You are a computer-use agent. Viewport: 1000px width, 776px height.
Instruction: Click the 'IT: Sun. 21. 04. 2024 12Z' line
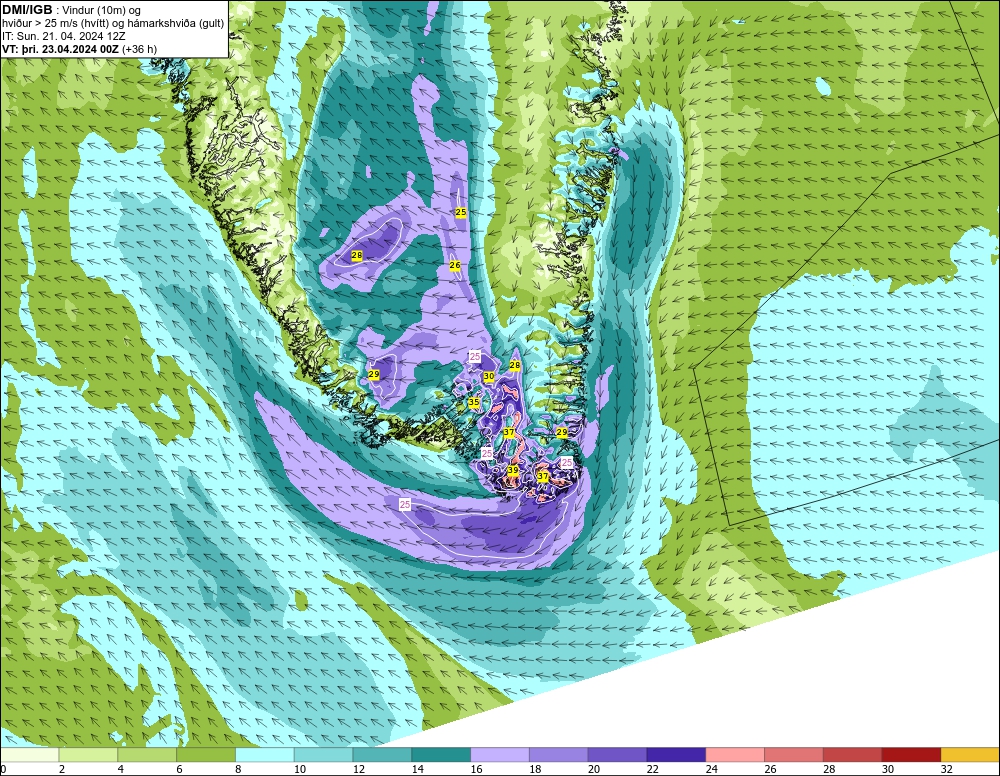click(64, 36)
